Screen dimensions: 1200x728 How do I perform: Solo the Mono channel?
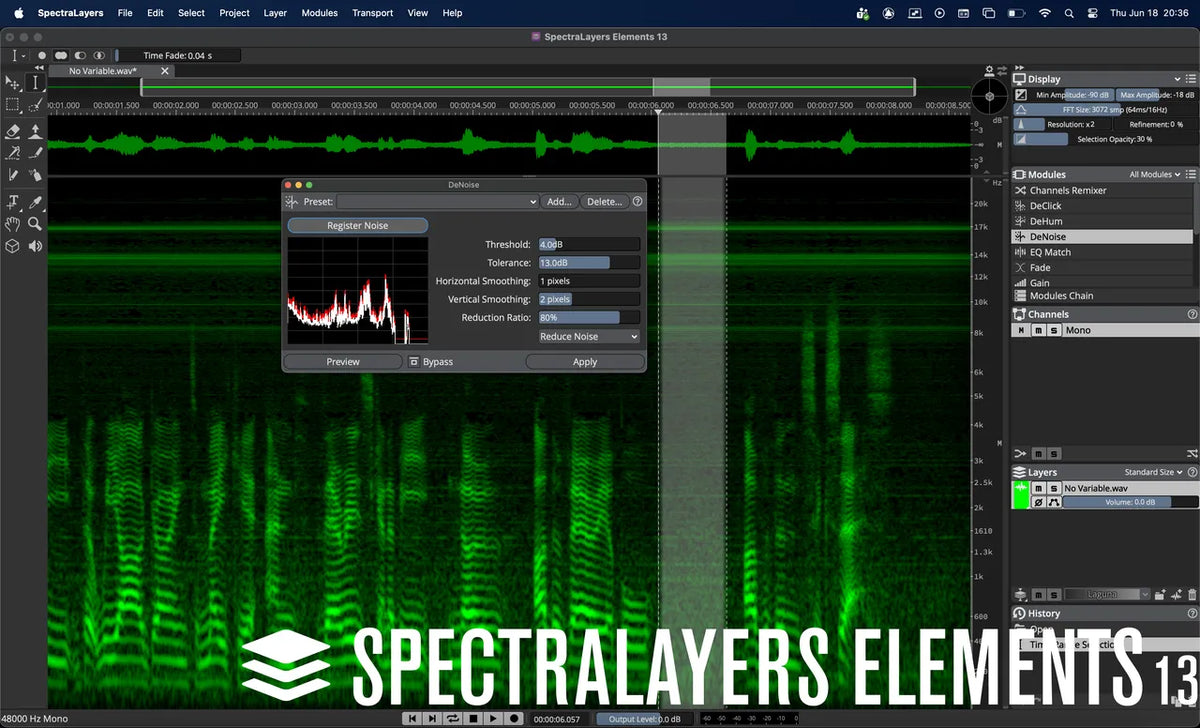point(1052,331)
